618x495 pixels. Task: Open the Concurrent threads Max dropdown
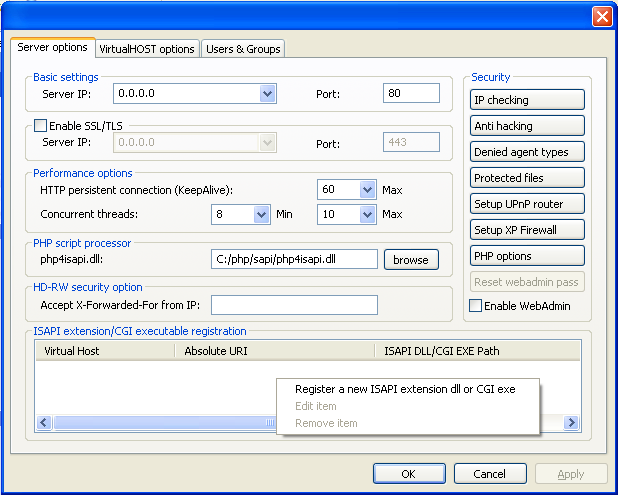[367, 215]
